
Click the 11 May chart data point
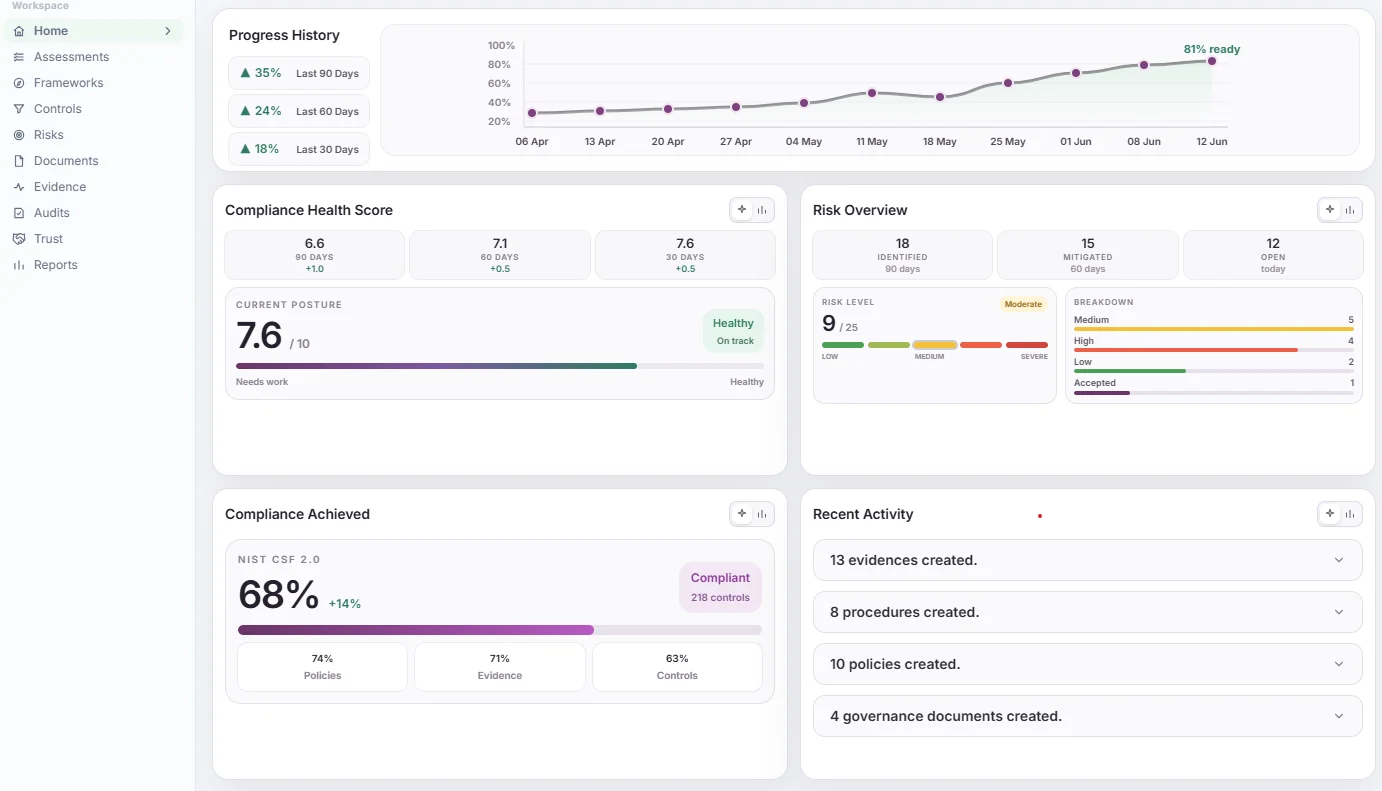coord(872,93)
